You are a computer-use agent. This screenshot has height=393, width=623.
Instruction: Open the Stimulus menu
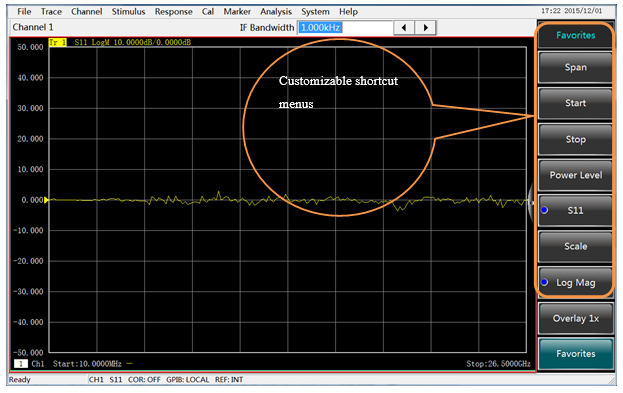pyautogui.click(x=128, y=12)
